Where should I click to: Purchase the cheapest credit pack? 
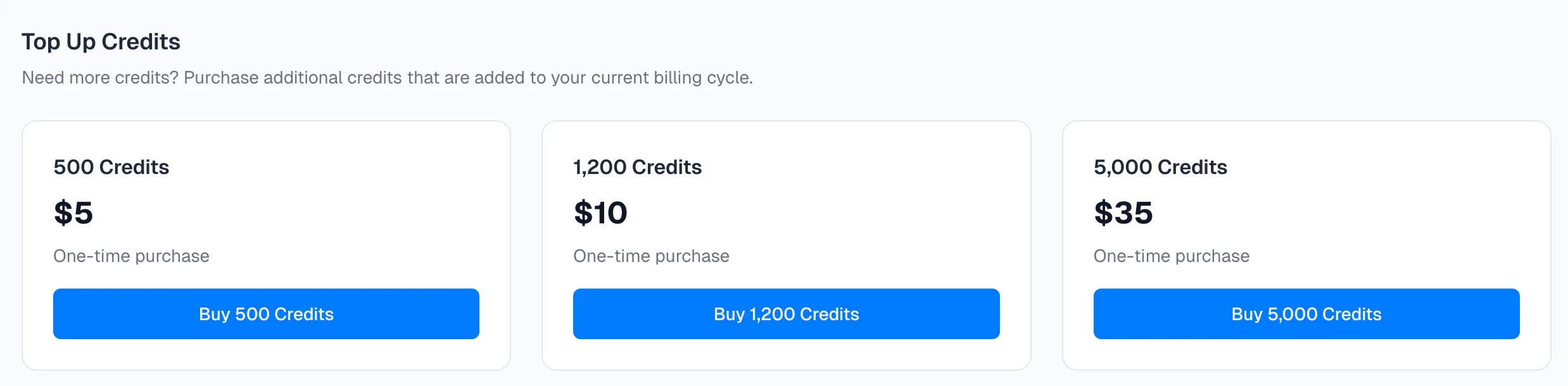[266, 313]
